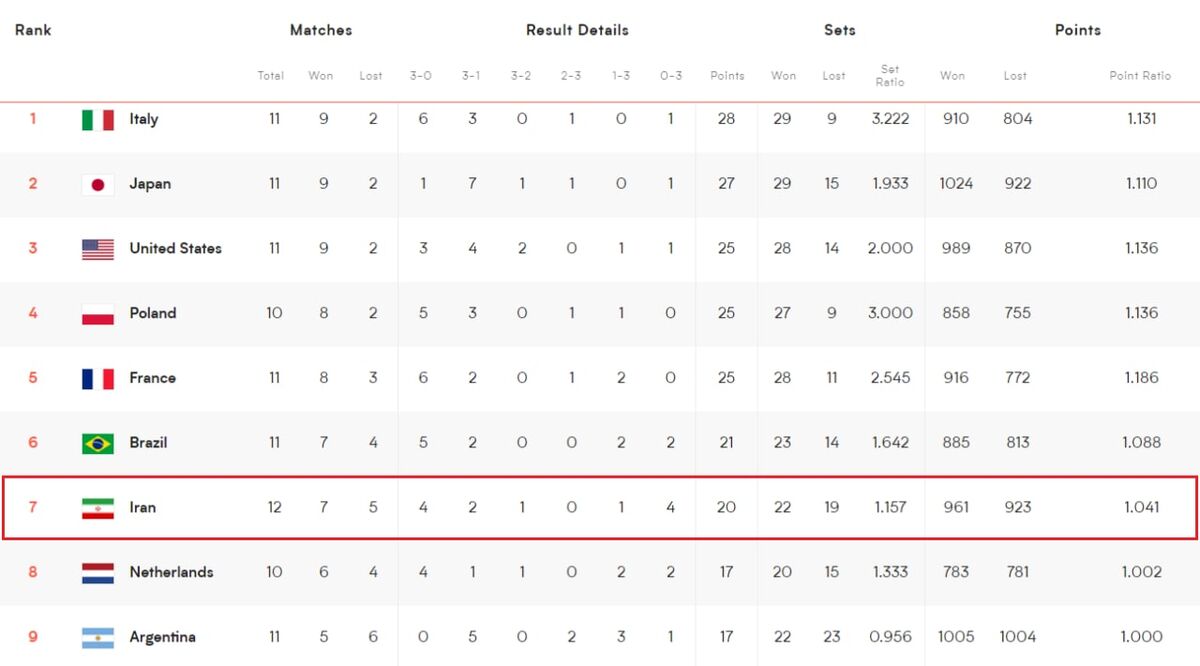This screenshot has width=1200, height=666.
Task: Click the Netherlands flag icon
Action: point(97,573)
